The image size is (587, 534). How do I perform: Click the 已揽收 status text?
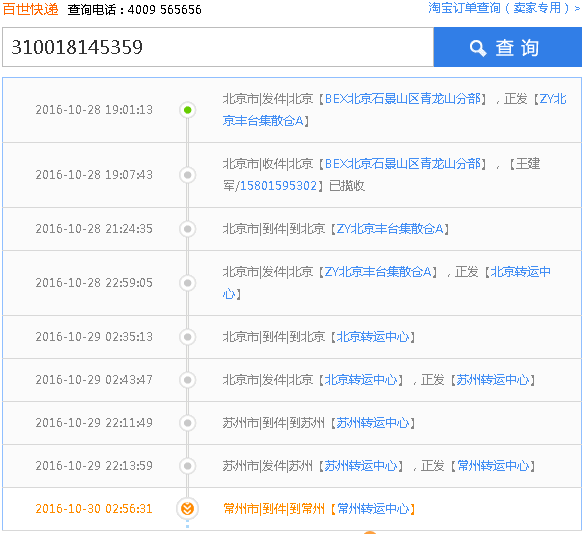(347, 186)
